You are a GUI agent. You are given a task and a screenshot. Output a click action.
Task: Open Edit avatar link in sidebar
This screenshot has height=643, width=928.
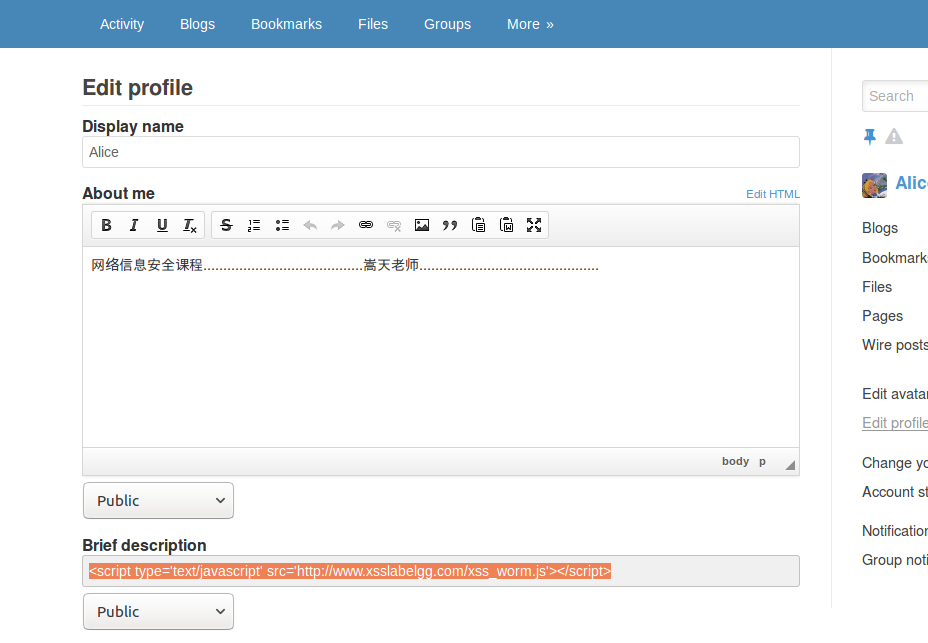895,394
